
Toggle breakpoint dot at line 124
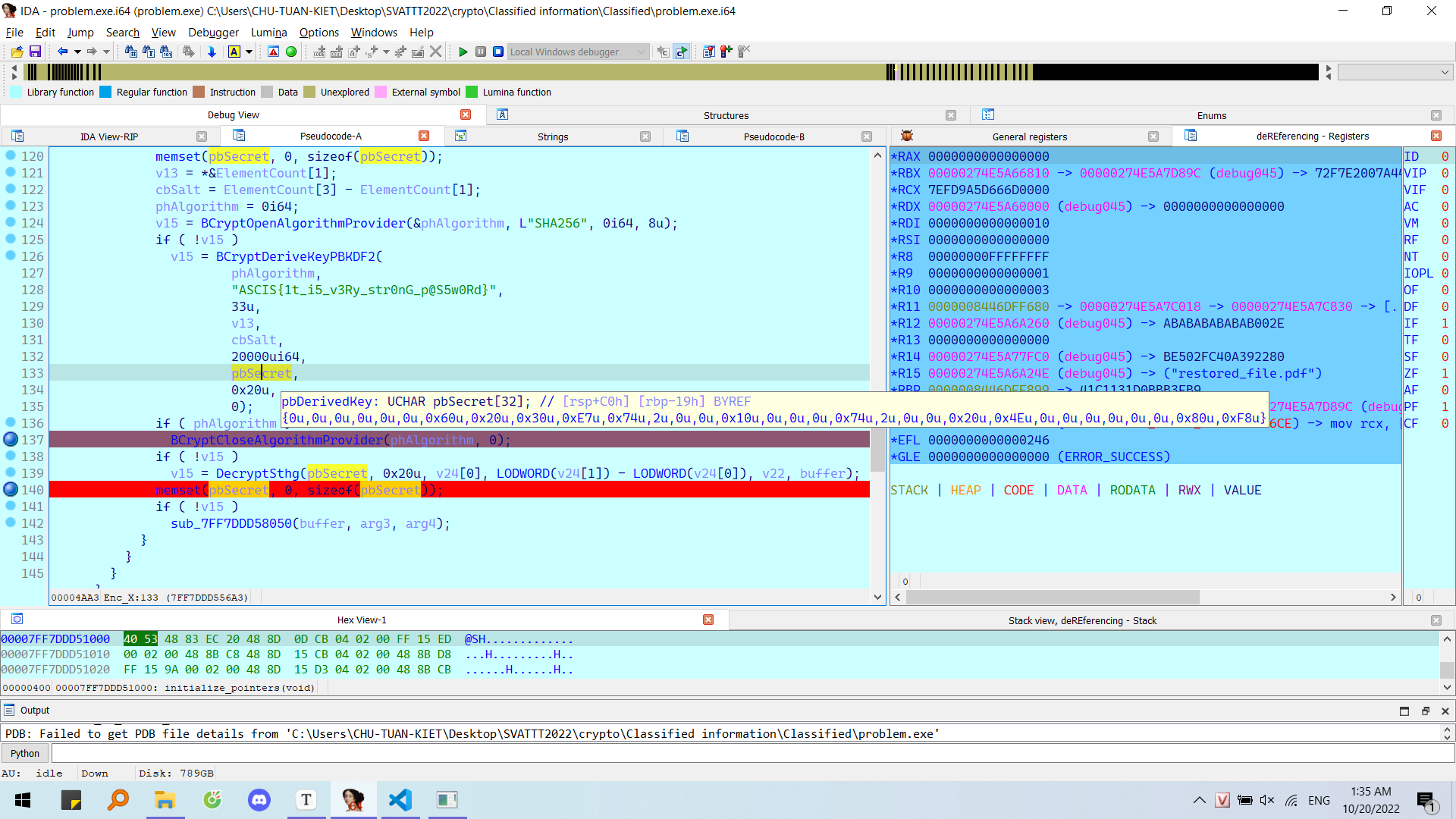pyautogui.click(x=11, y=223)
